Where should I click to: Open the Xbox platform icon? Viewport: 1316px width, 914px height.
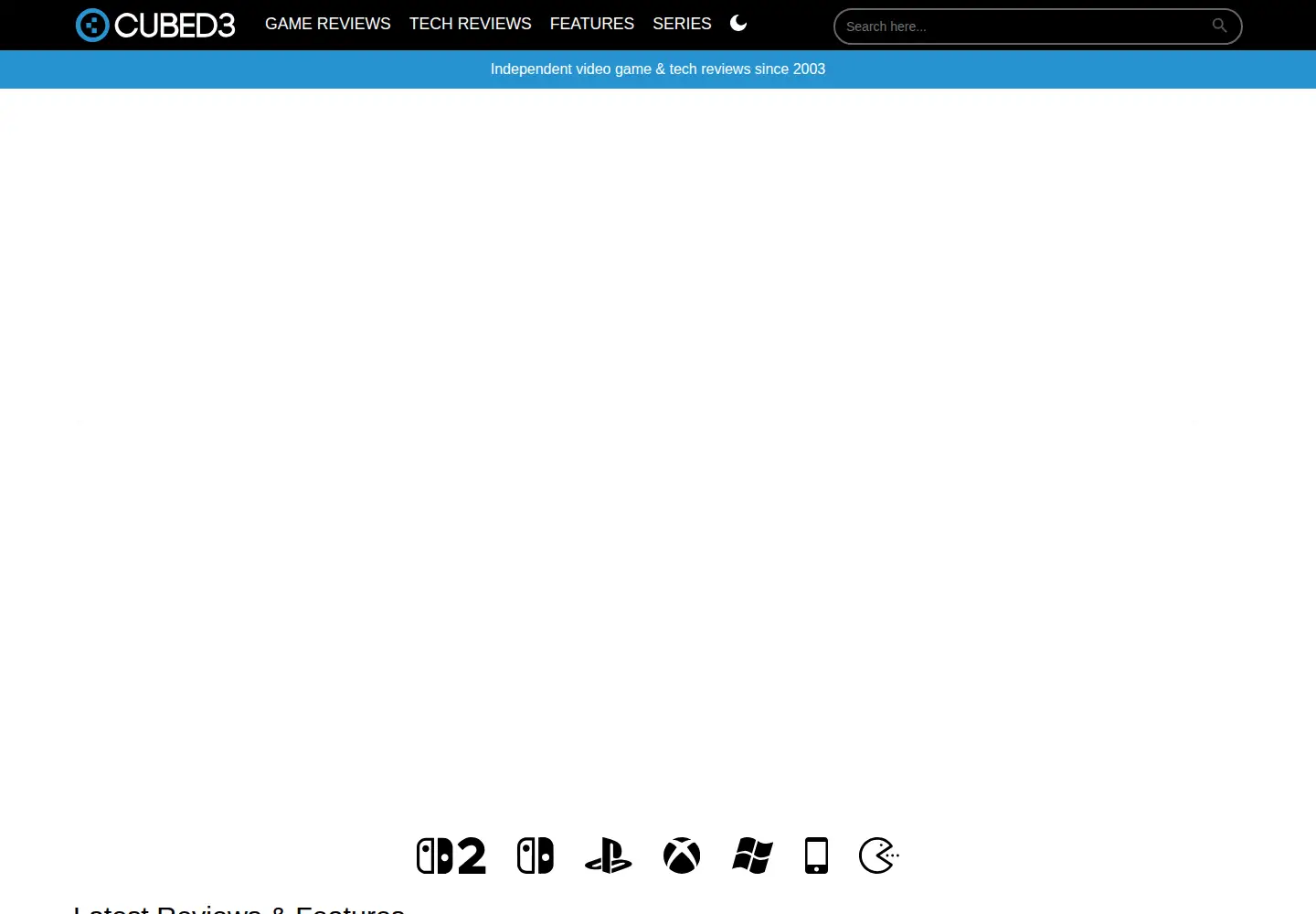682,856
